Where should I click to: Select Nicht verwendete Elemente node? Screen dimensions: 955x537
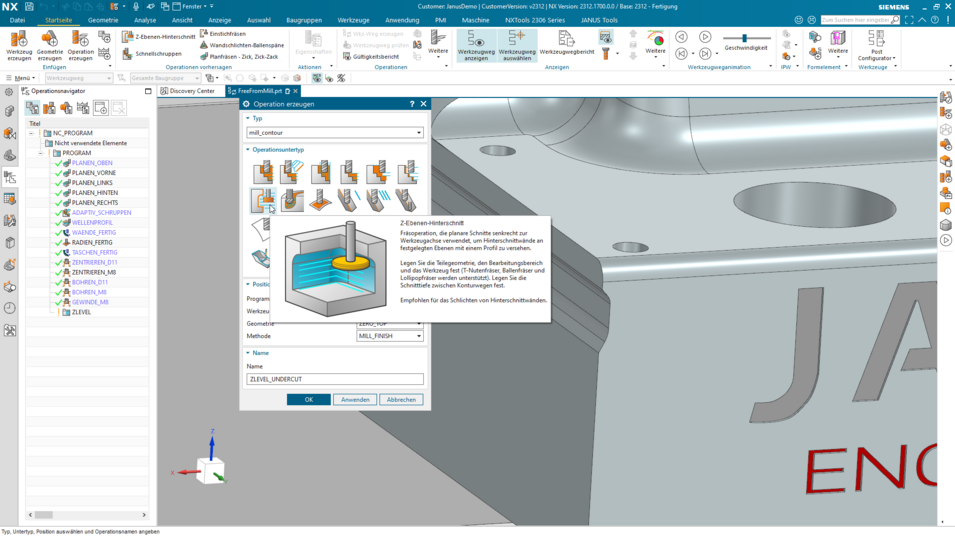click(x=91, y=143)
